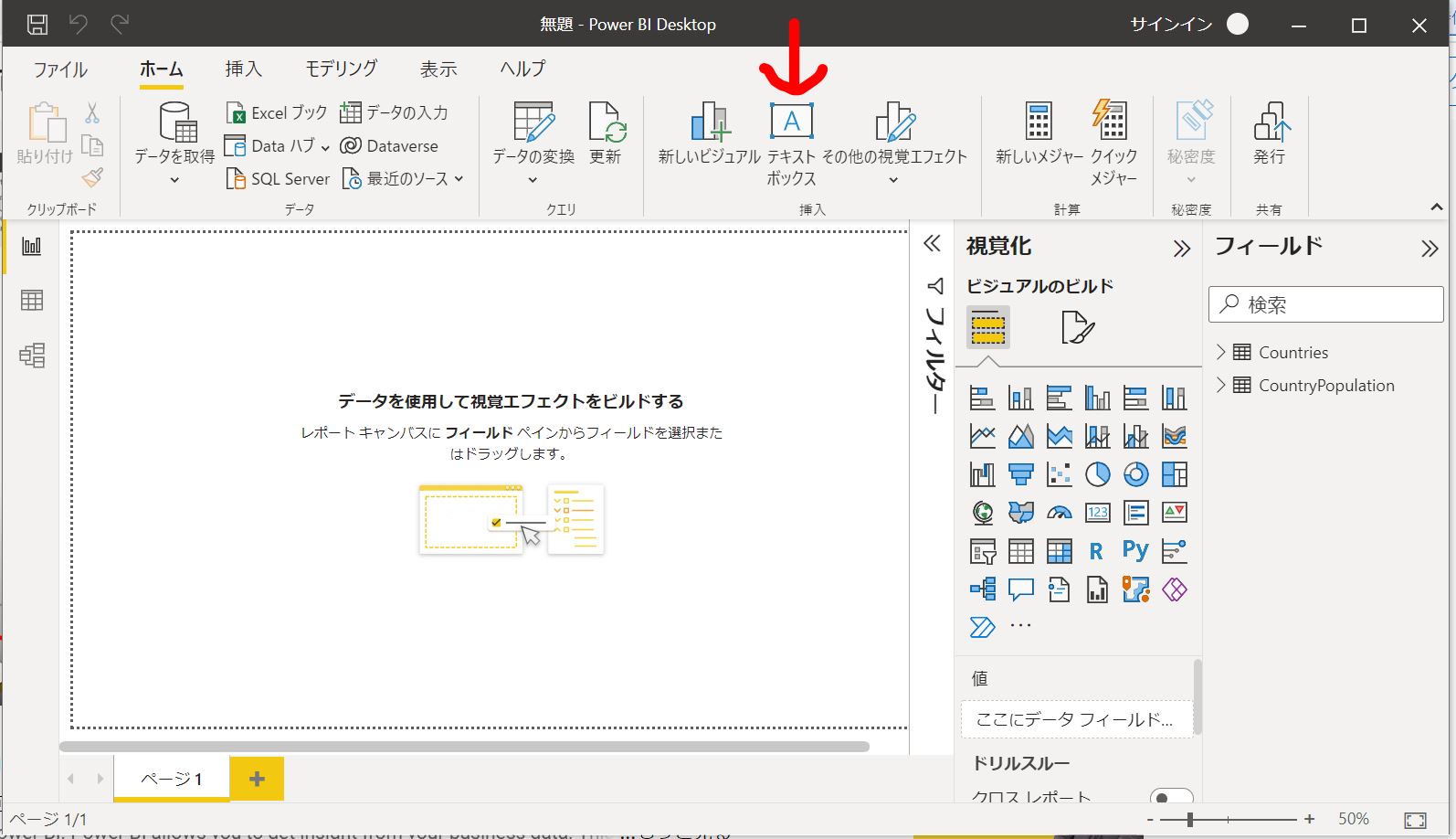Click the Dataverse button

click(x=389, y=146)
